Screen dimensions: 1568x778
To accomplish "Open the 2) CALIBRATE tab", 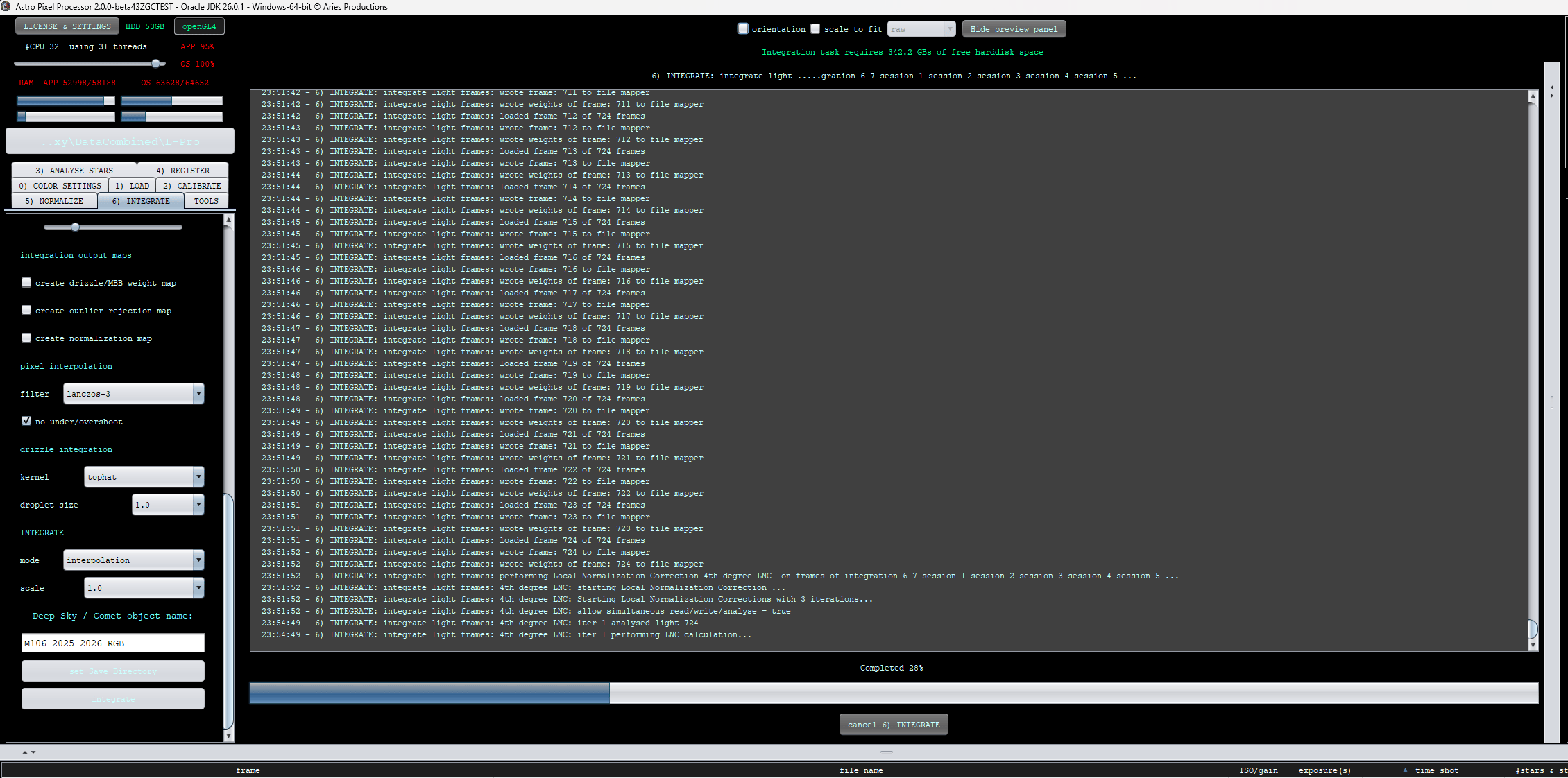I will pyautogui.click(x=192, y=186).
